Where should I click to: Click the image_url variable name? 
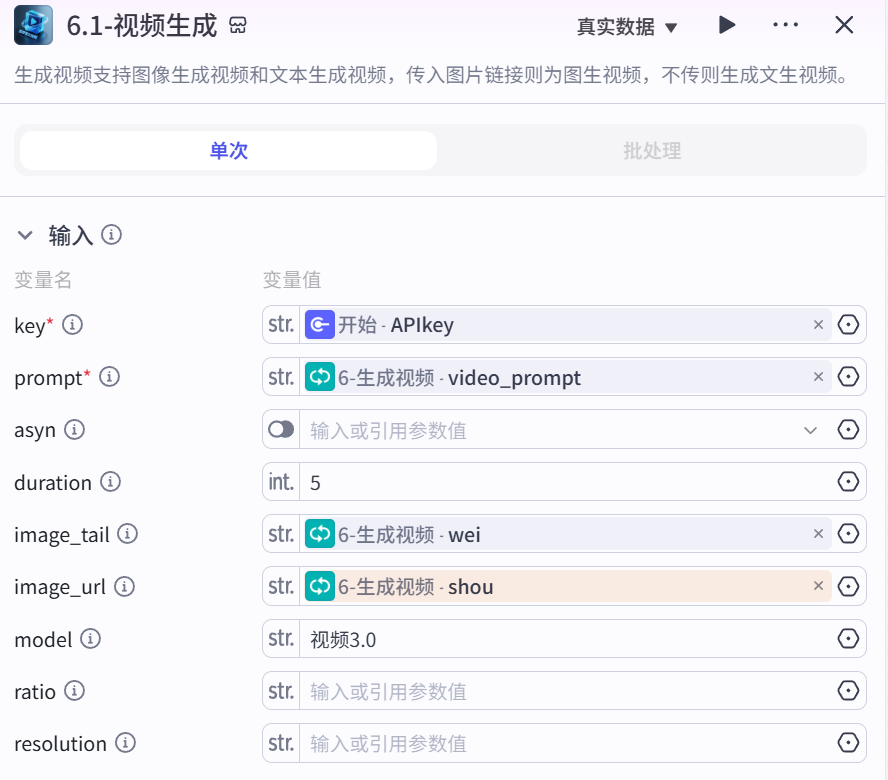pyautogui.click(x=60, y=587)
